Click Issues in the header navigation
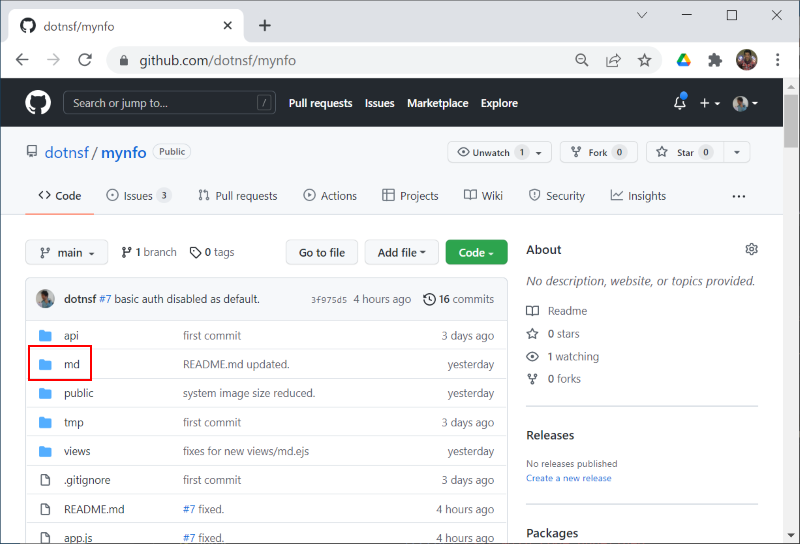The height and width of the screenshot is (544, 800). pos(380,103)
